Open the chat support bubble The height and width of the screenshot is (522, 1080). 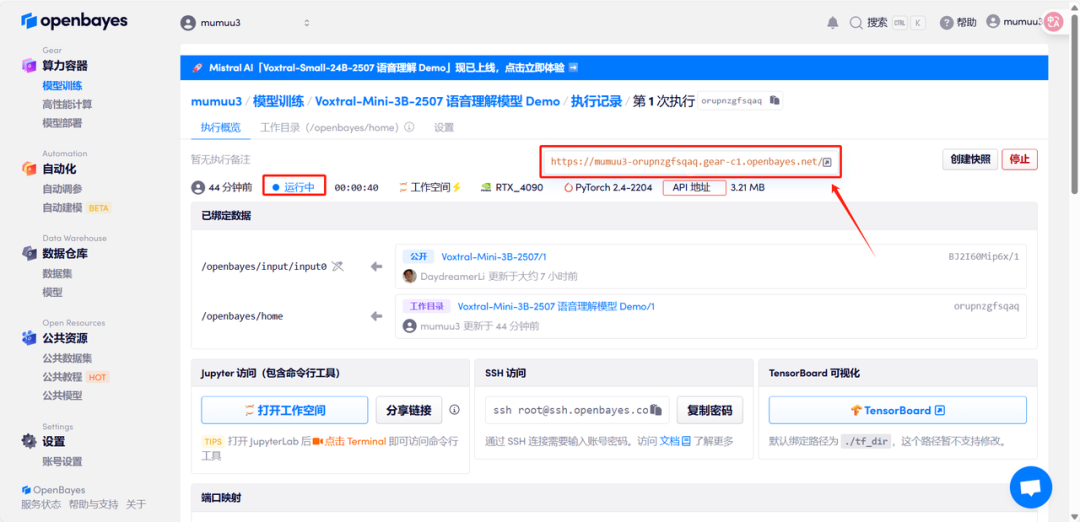(x=1030, y=488)
